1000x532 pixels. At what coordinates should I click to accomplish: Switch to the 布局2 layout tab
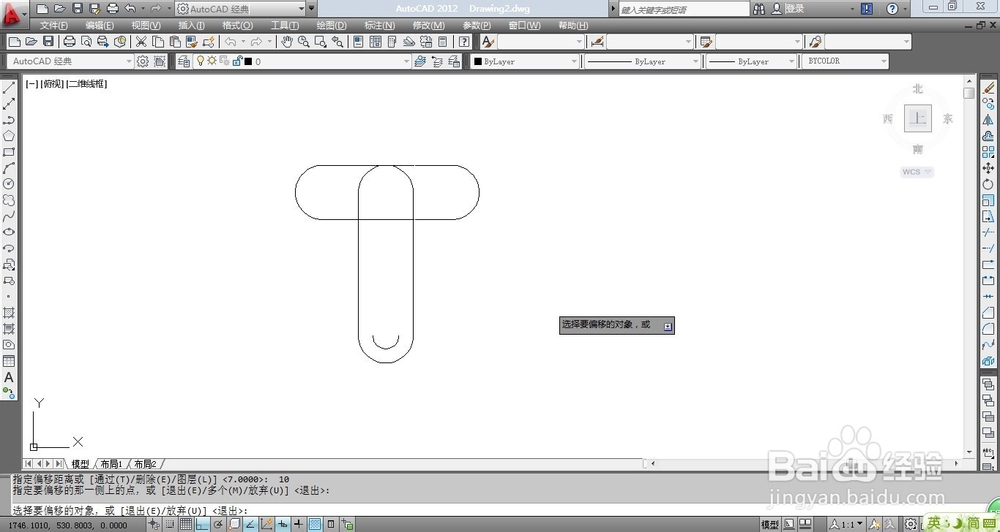[x=145, y=464]
